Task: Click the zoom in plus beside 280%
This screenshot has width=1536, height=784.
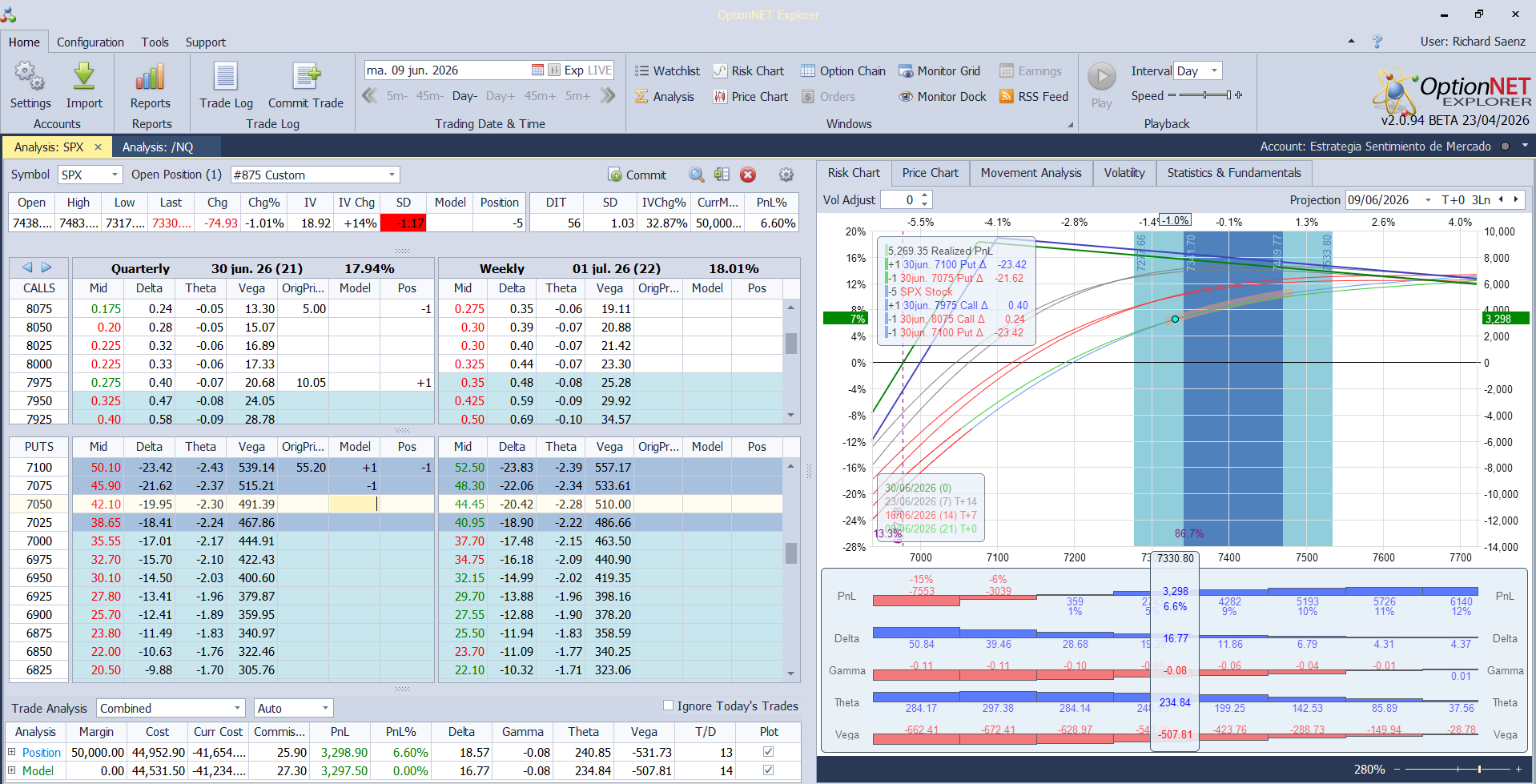Action: click(x=1518, y=769)
